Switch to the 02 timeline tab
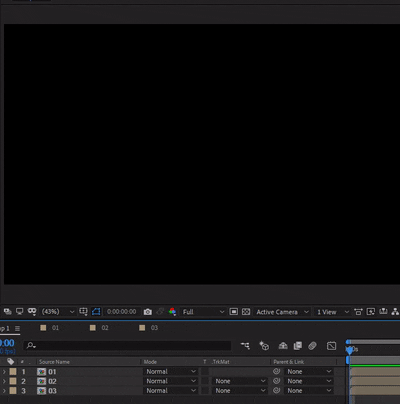400x404 pixels. pyautogui.click(x=99, y=328)
